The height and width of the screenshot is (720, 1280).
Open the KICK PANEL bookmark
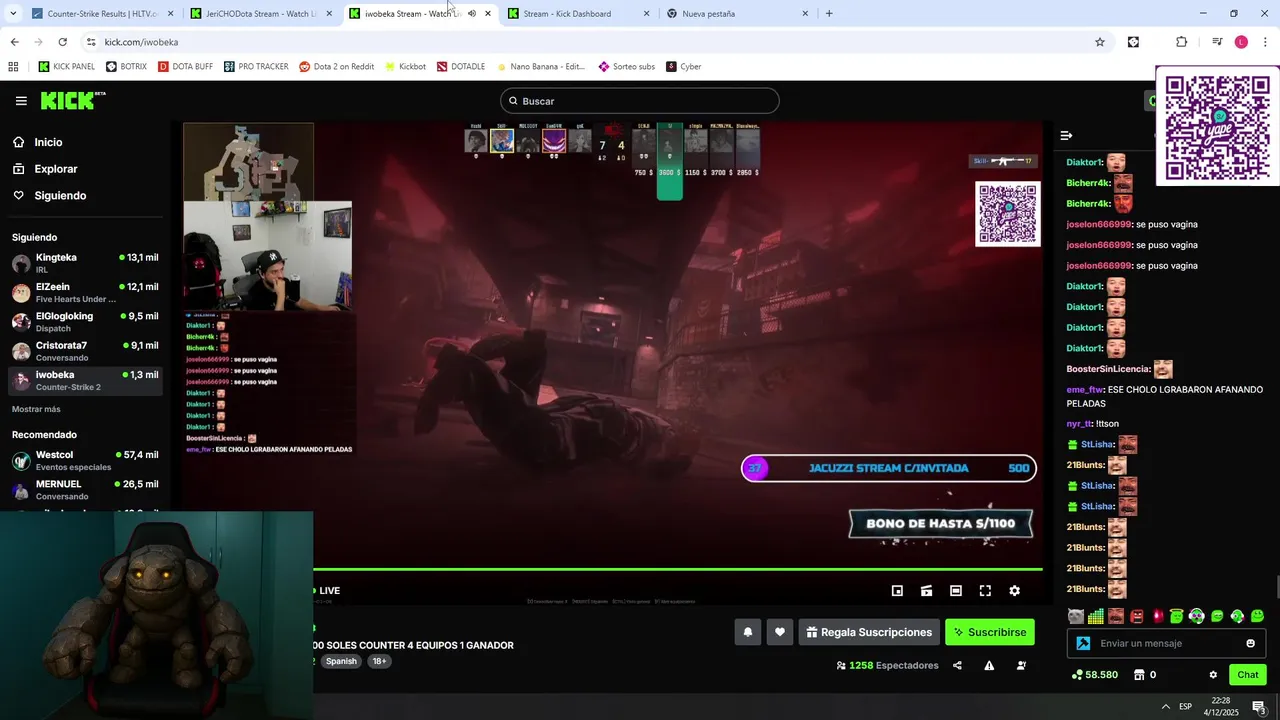click(x=66, y=67)
